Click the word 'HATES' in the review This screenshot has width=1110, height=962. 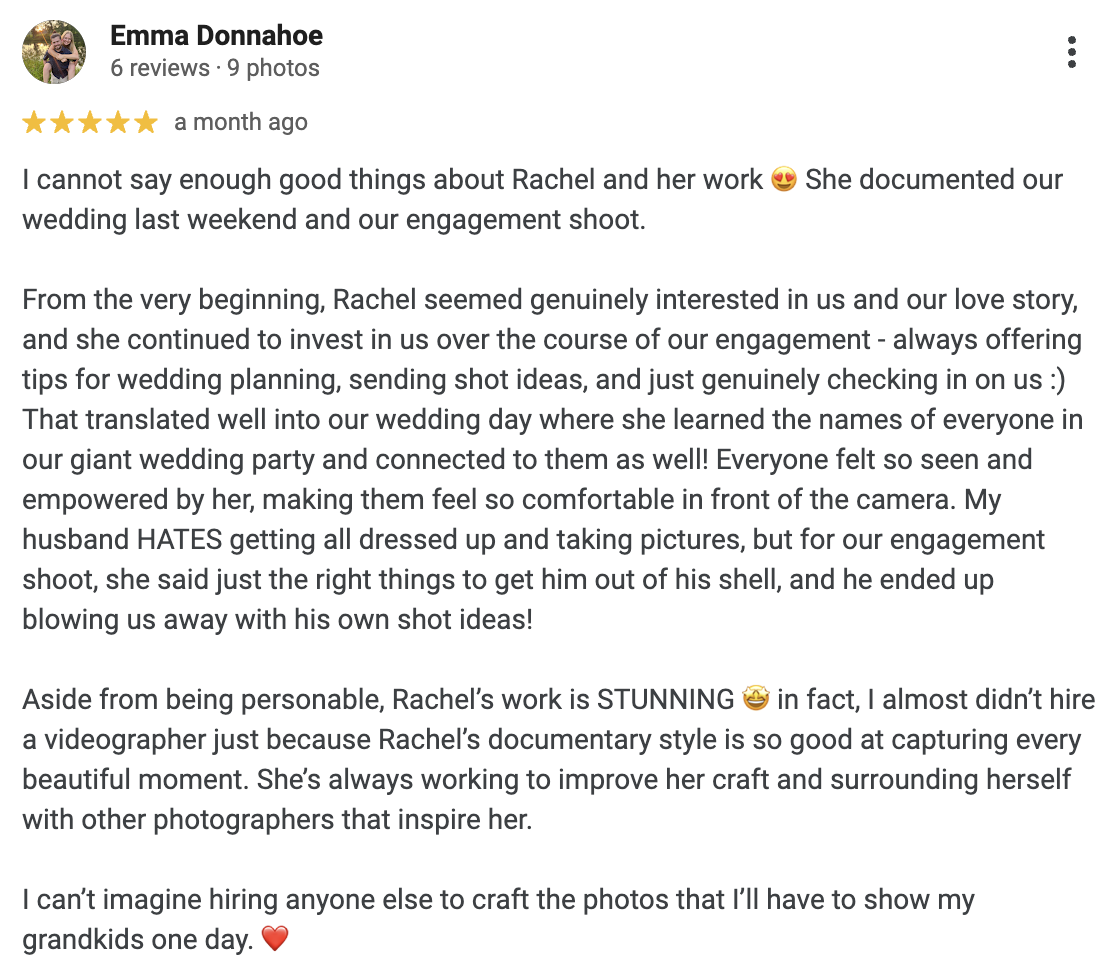pyautogui.click(x=180, y=540)
